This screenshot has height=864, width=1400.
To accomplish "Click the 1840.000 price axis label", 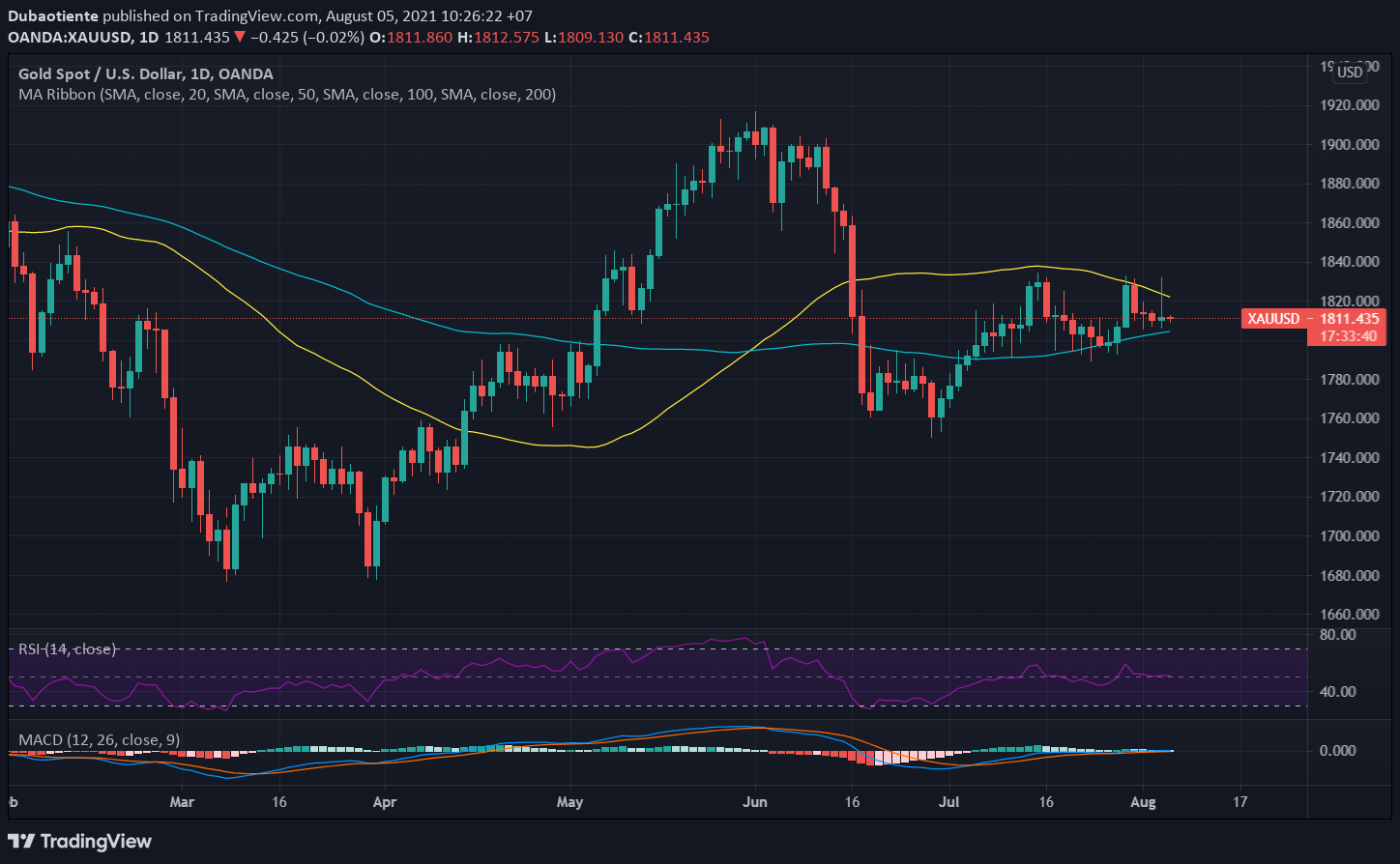I will pos(1348,262).
